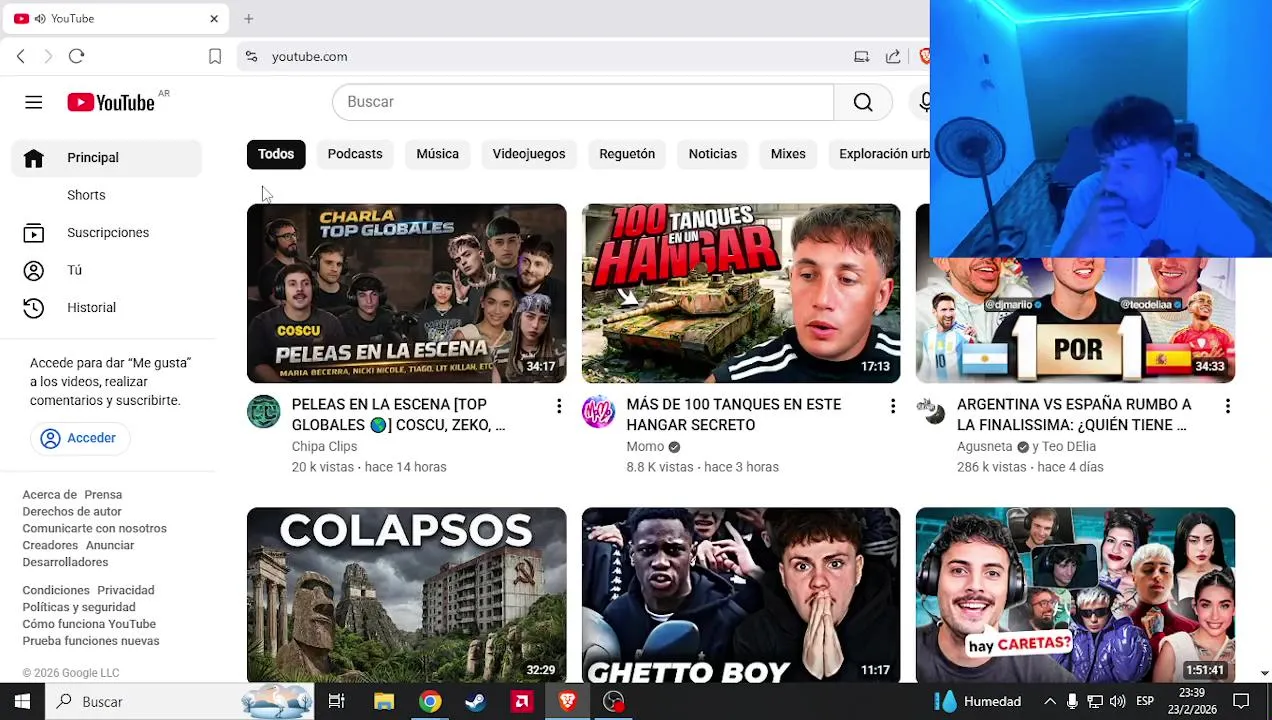Click the install/cast screen icon in address bar
Viewport: 1272px width, 720px height.
click(x=861, y=57)
